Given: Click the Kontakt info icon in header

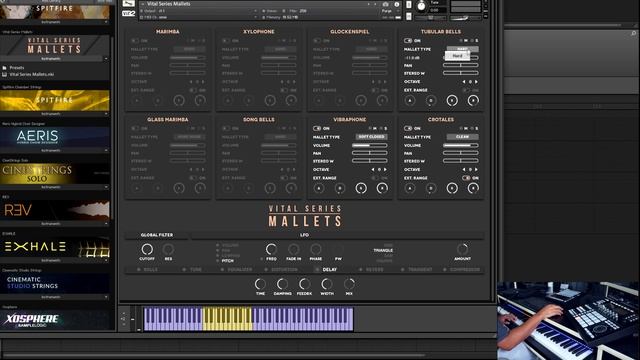Looking at the screenshot, I should [x=396, y=4].
